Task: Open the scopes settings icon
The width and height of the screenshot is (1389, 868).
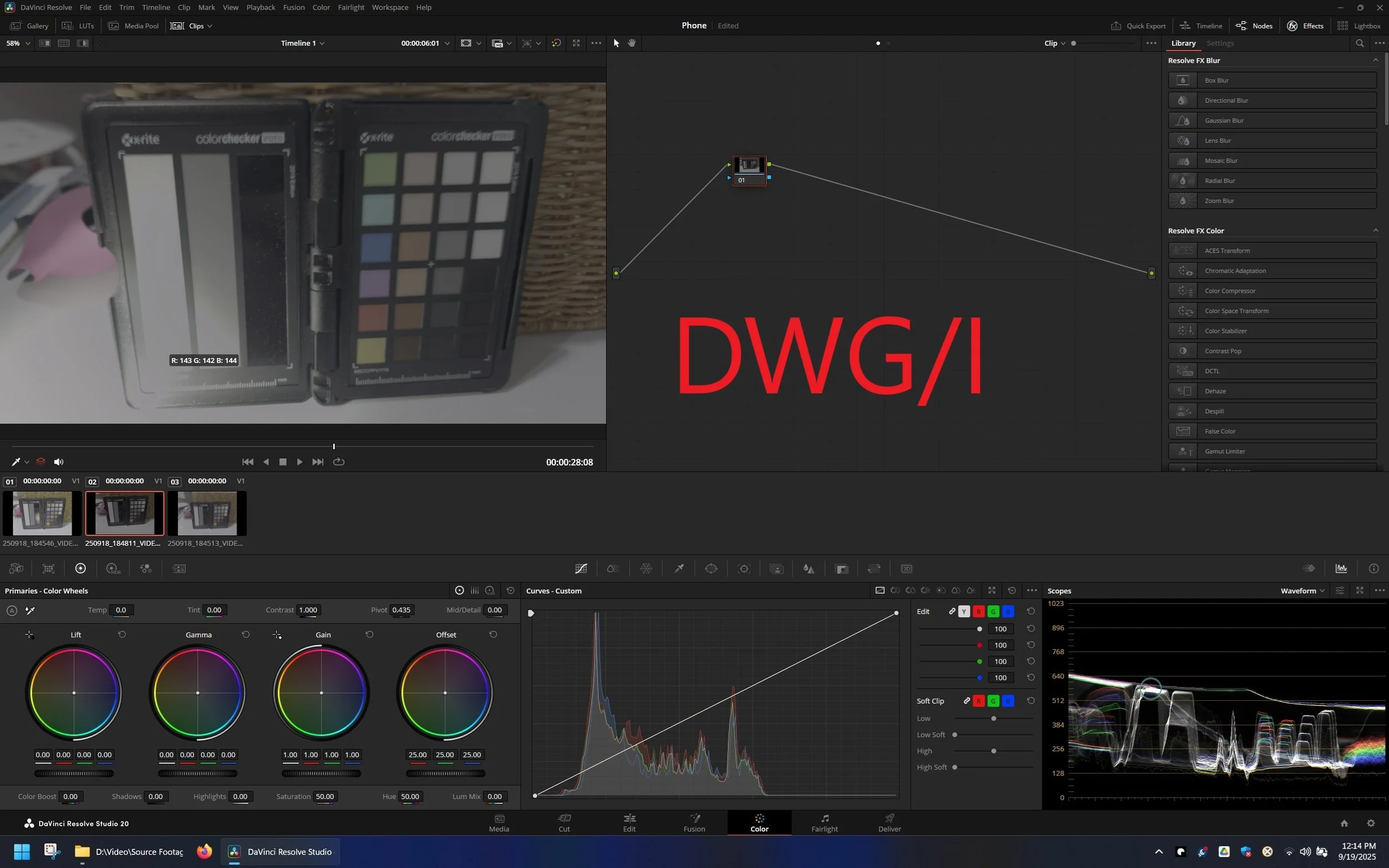Action: (x=1339, y=591)
